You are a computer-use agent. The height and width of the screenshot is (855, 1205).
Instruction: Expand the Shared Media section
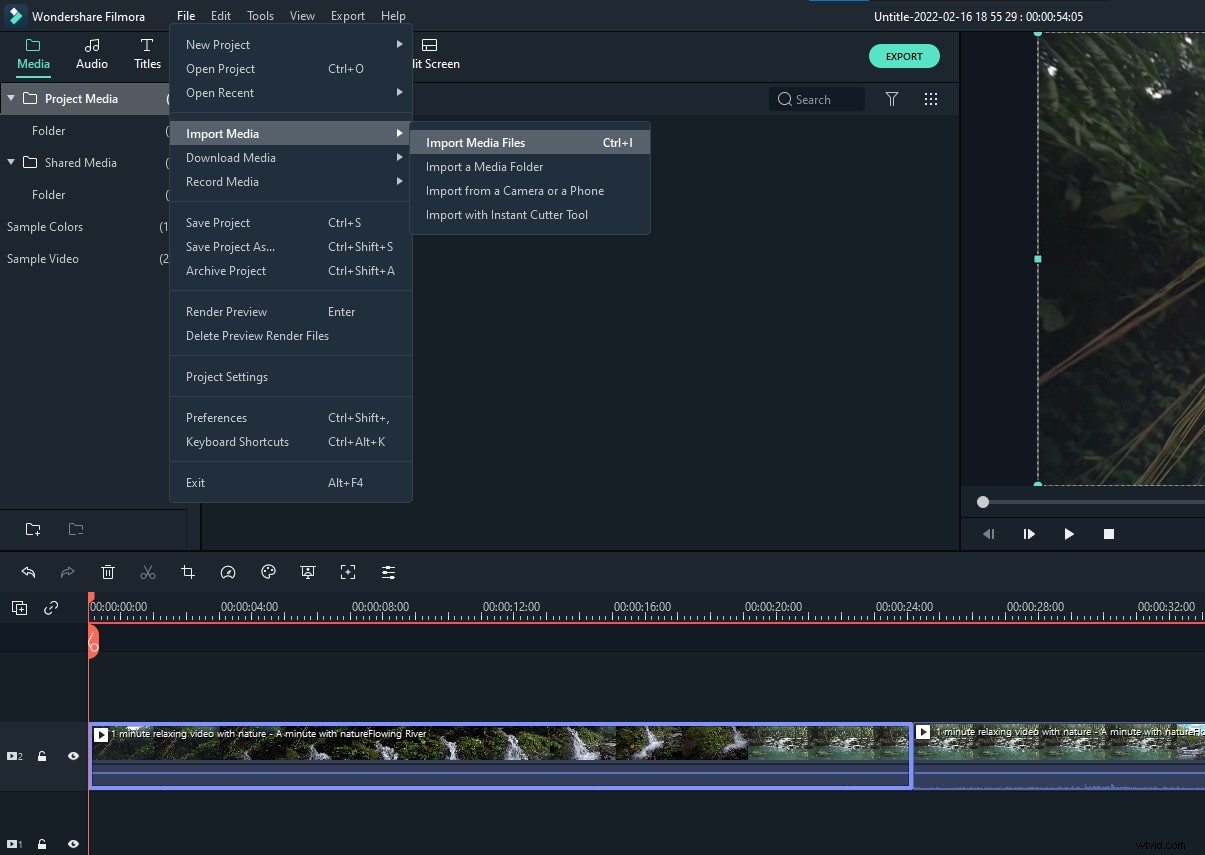click(x=10, y=162)
